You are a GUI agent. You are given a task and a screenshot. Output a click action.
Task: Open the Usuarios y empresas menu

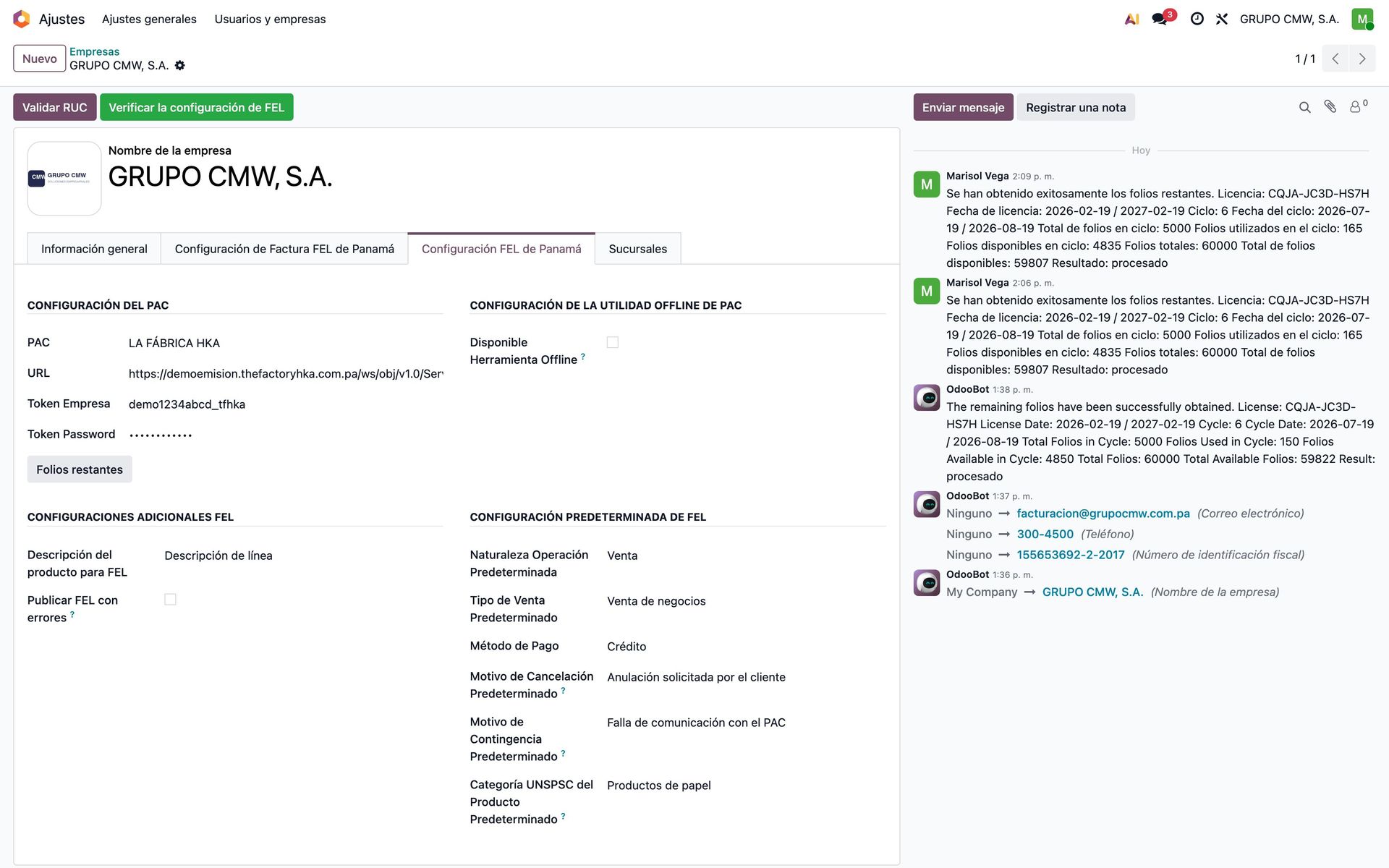point(270,19)
